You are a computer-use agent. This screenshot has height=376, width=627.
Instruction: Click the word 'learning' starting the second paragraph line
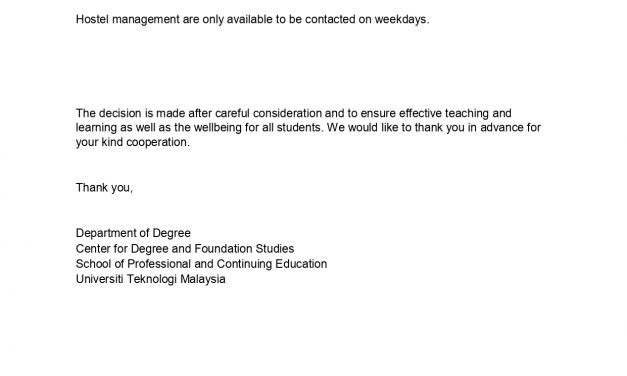pyautogui.click(x=96, y=128)
